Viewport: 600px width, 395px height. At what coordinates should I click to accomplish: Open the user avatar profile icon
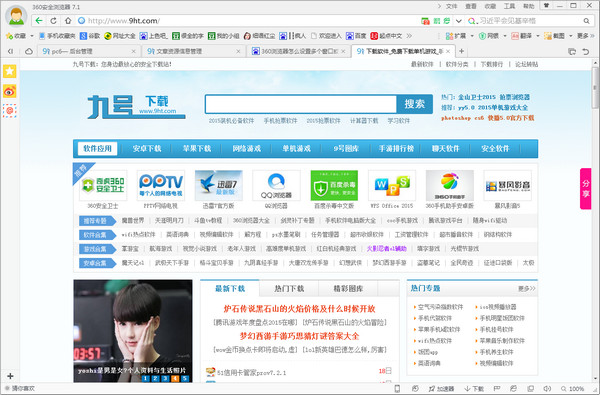click(16, 16)
